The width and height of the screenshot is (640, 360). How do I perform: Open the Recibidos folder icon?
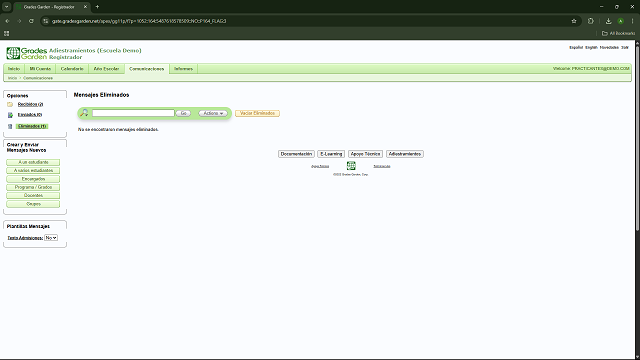point(10,104)
